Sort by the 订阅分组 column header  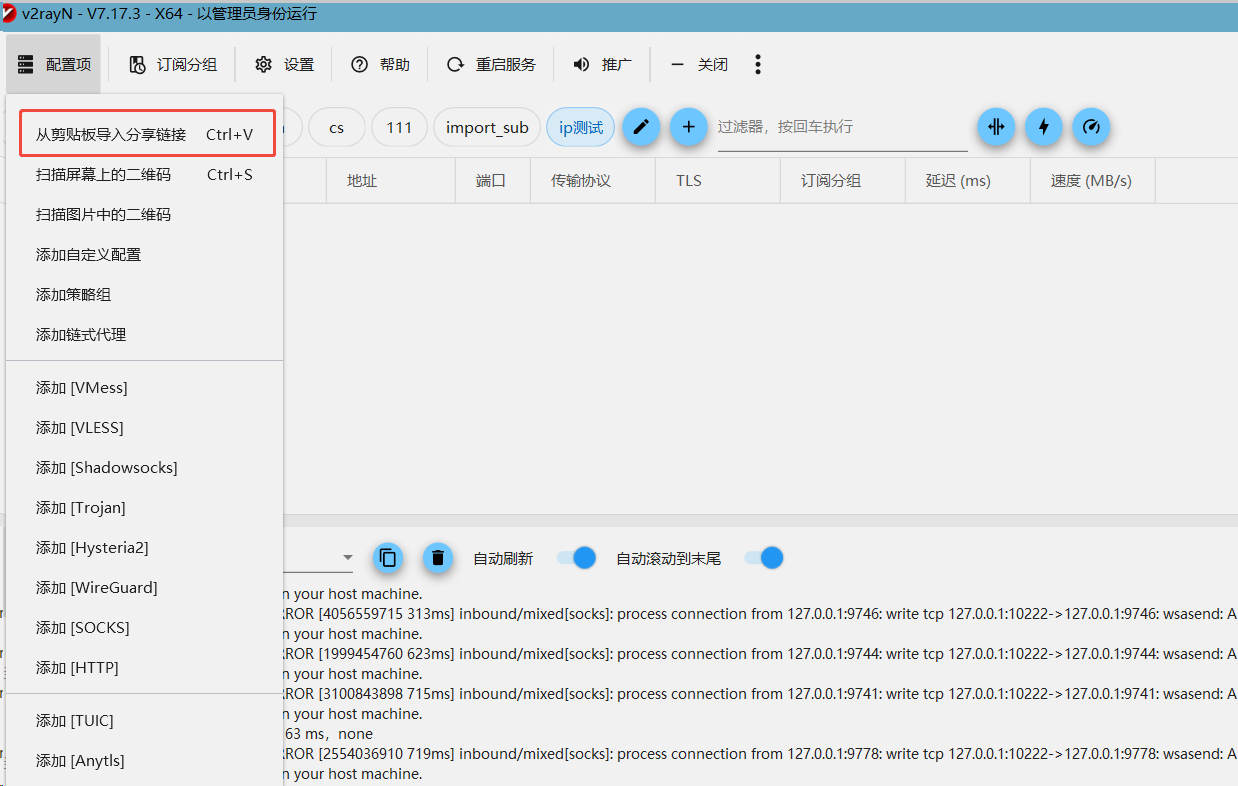[842, 181]
